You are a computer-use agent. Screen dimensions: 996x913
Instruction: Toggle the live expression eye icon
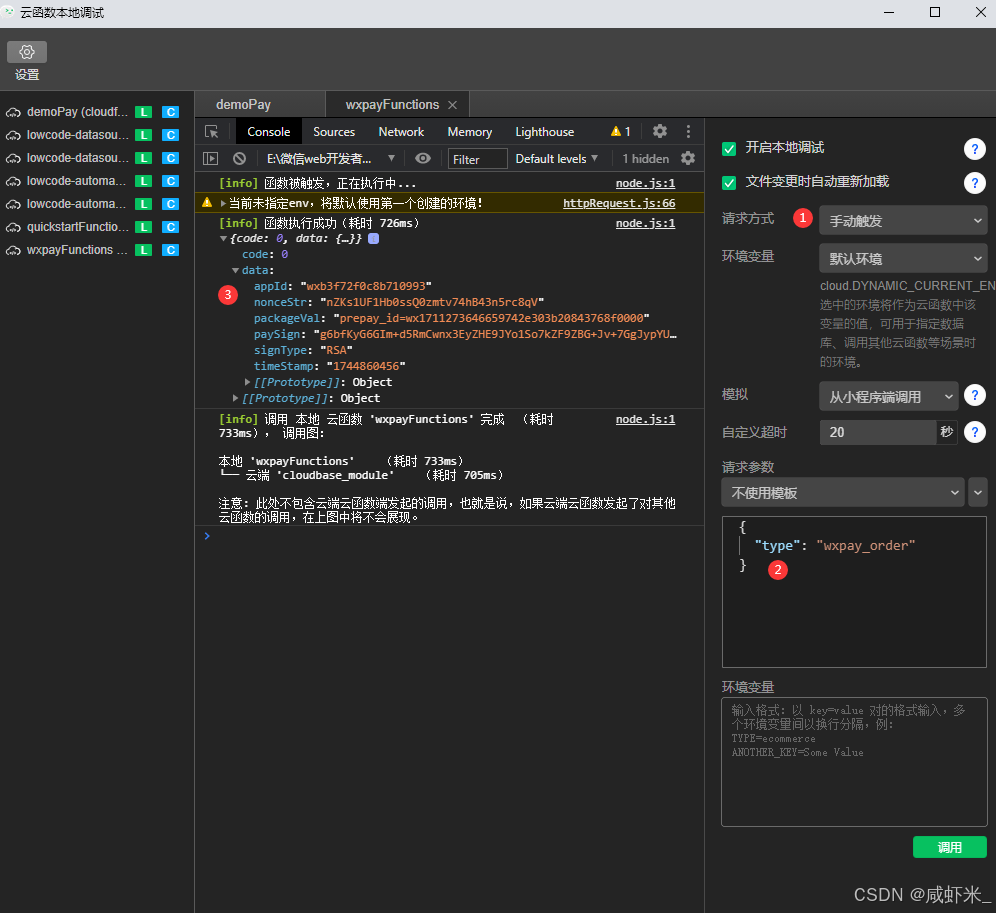point(422,158)
